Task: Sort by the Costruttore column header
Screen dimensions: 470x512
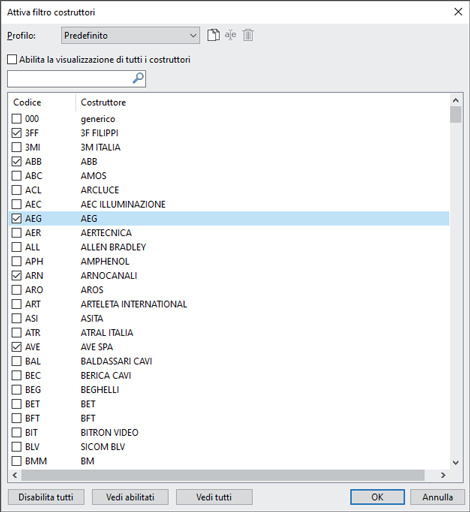Action: pyautogui.click(x=103, y=102)
